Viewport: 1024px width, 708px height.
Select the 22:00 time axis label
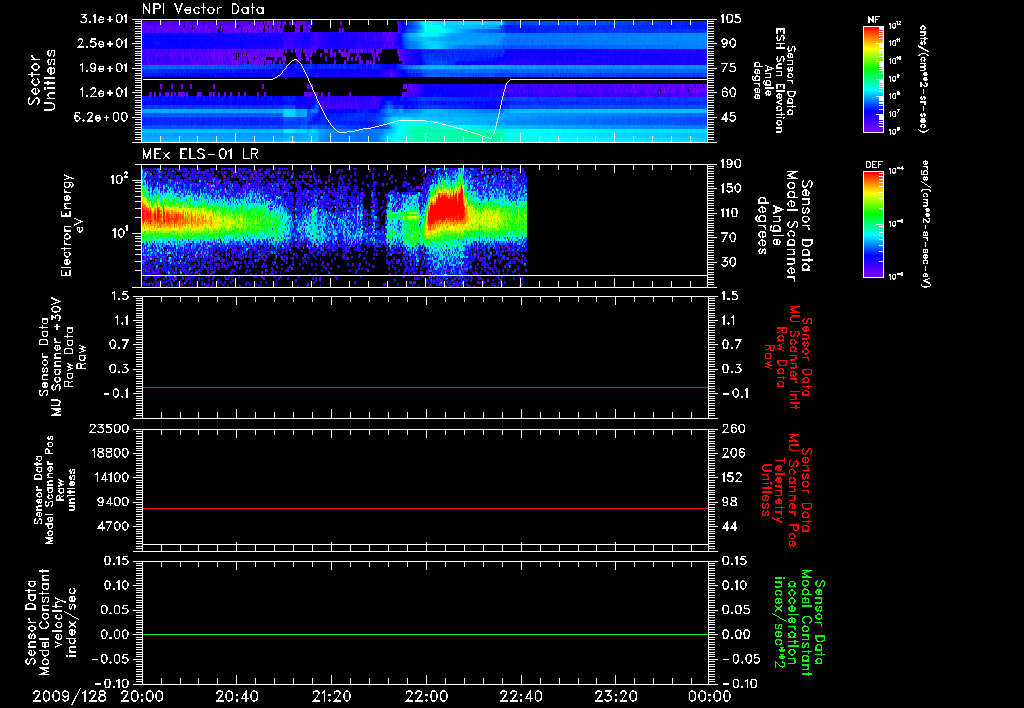[x=426, y=696]
